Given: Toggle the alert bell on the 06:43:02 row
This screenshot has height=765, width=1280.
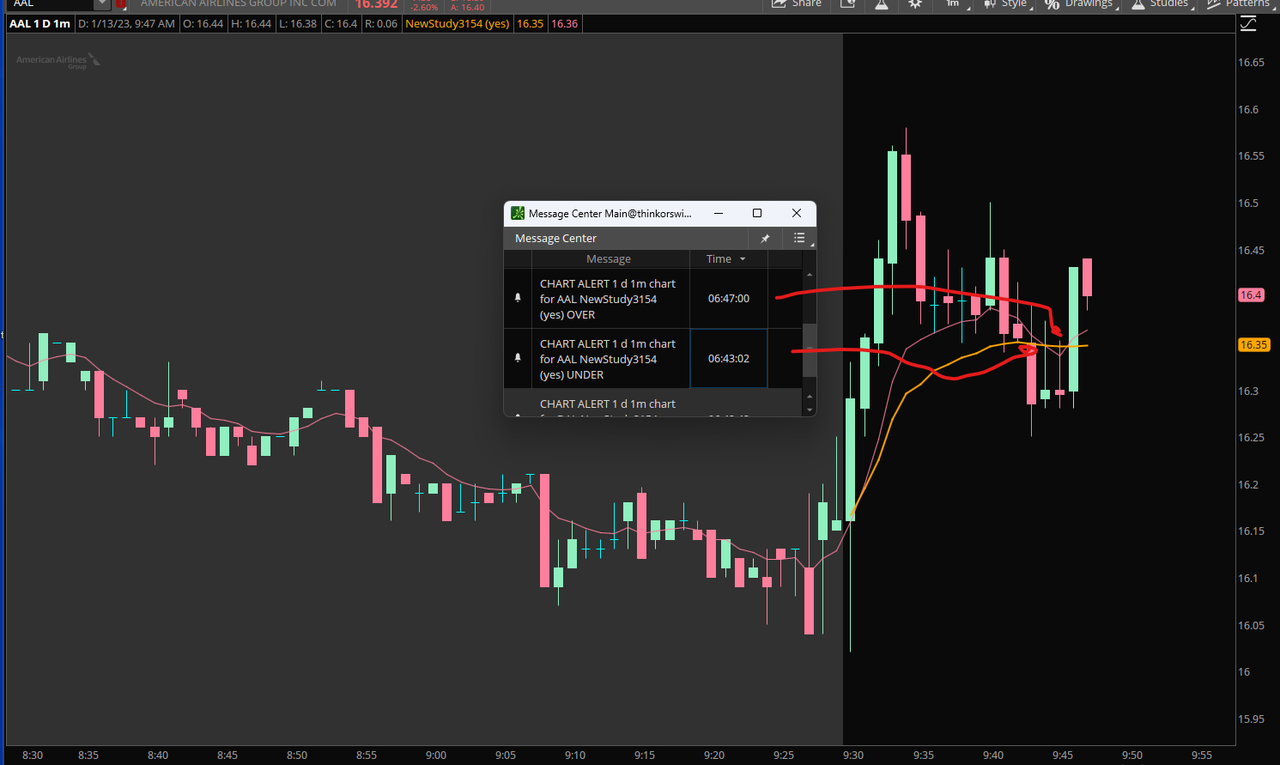Looking at the screenshot, I should point(517,358).
